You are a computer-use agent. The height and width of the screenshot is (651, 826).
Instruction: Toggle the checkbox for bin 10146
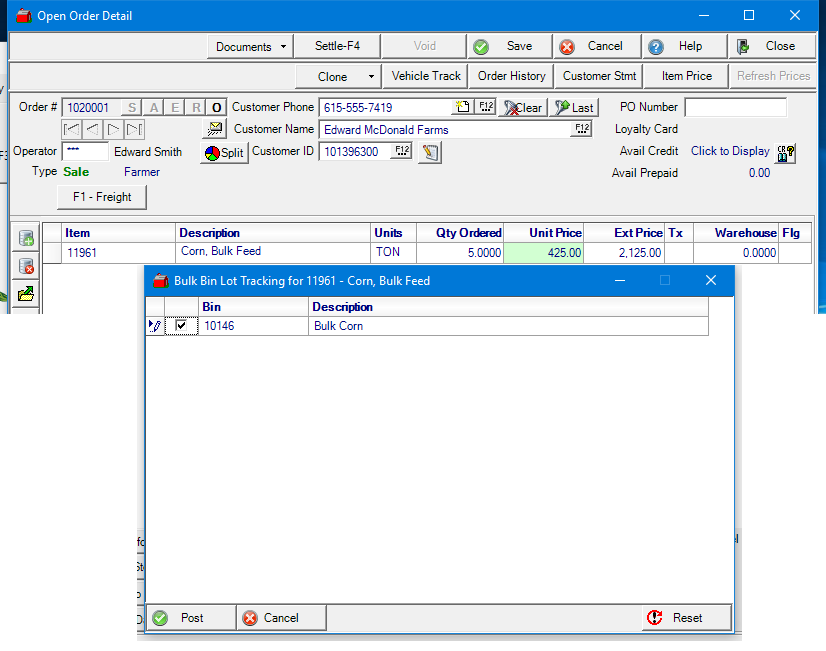181,326
